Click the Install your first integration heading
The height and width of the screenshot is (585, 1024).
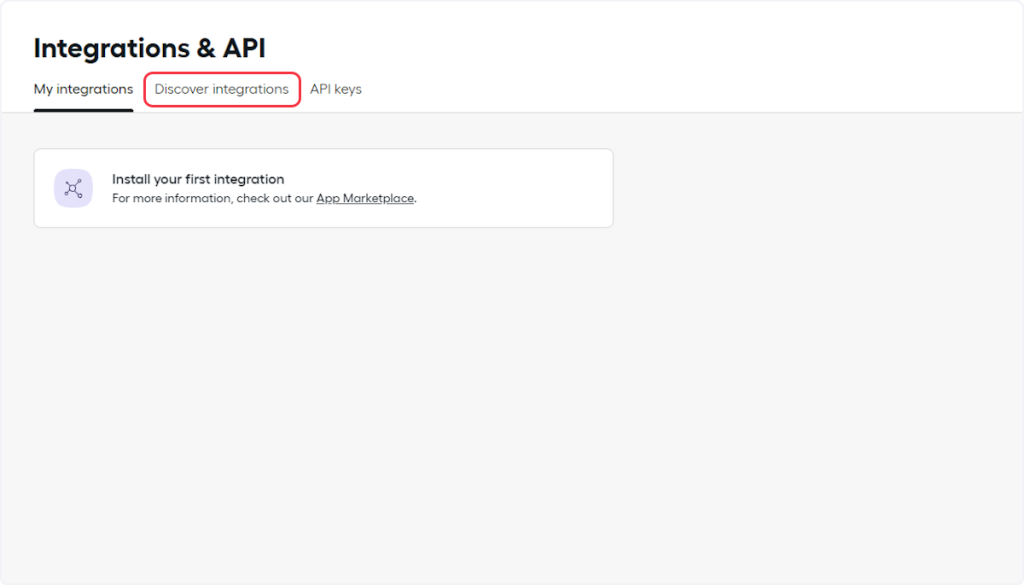point(198,179)
